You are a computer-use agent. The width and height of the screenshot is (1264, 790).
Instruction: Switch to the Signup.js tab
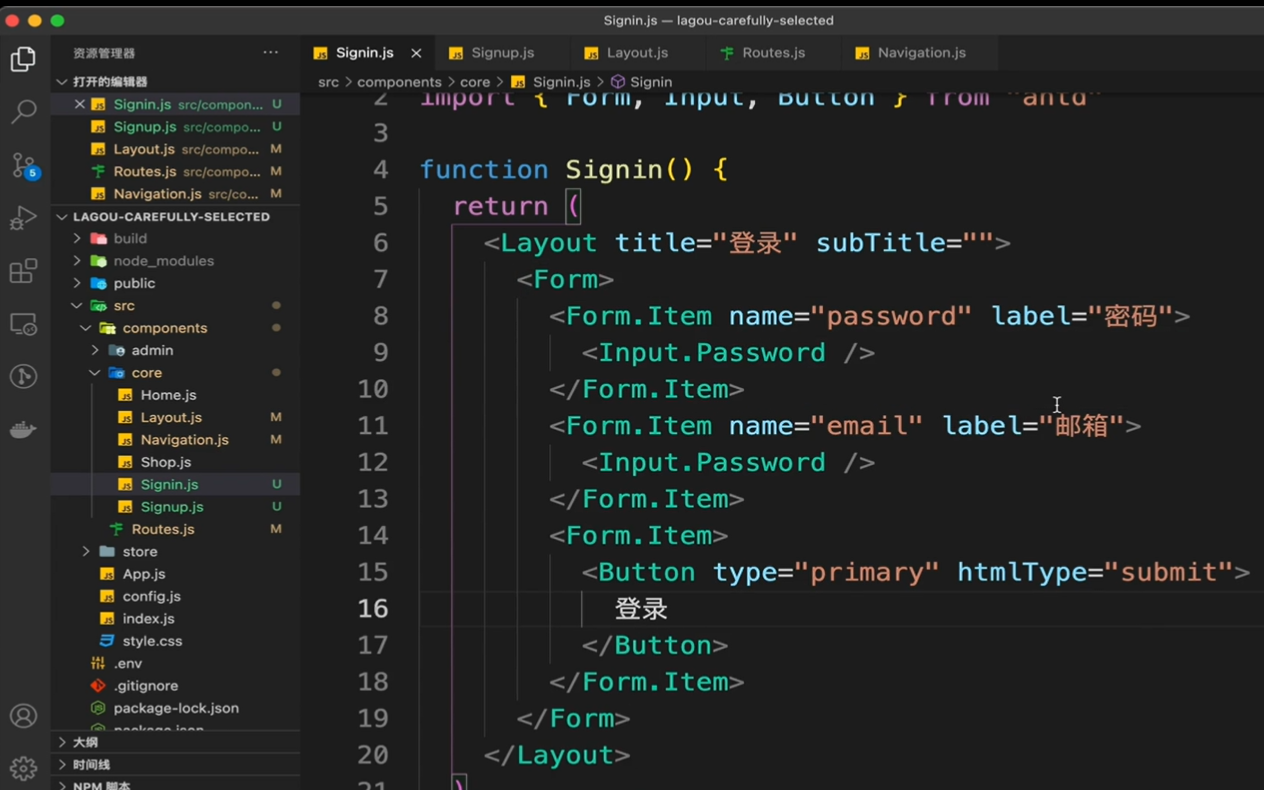[x=503, y=53]
